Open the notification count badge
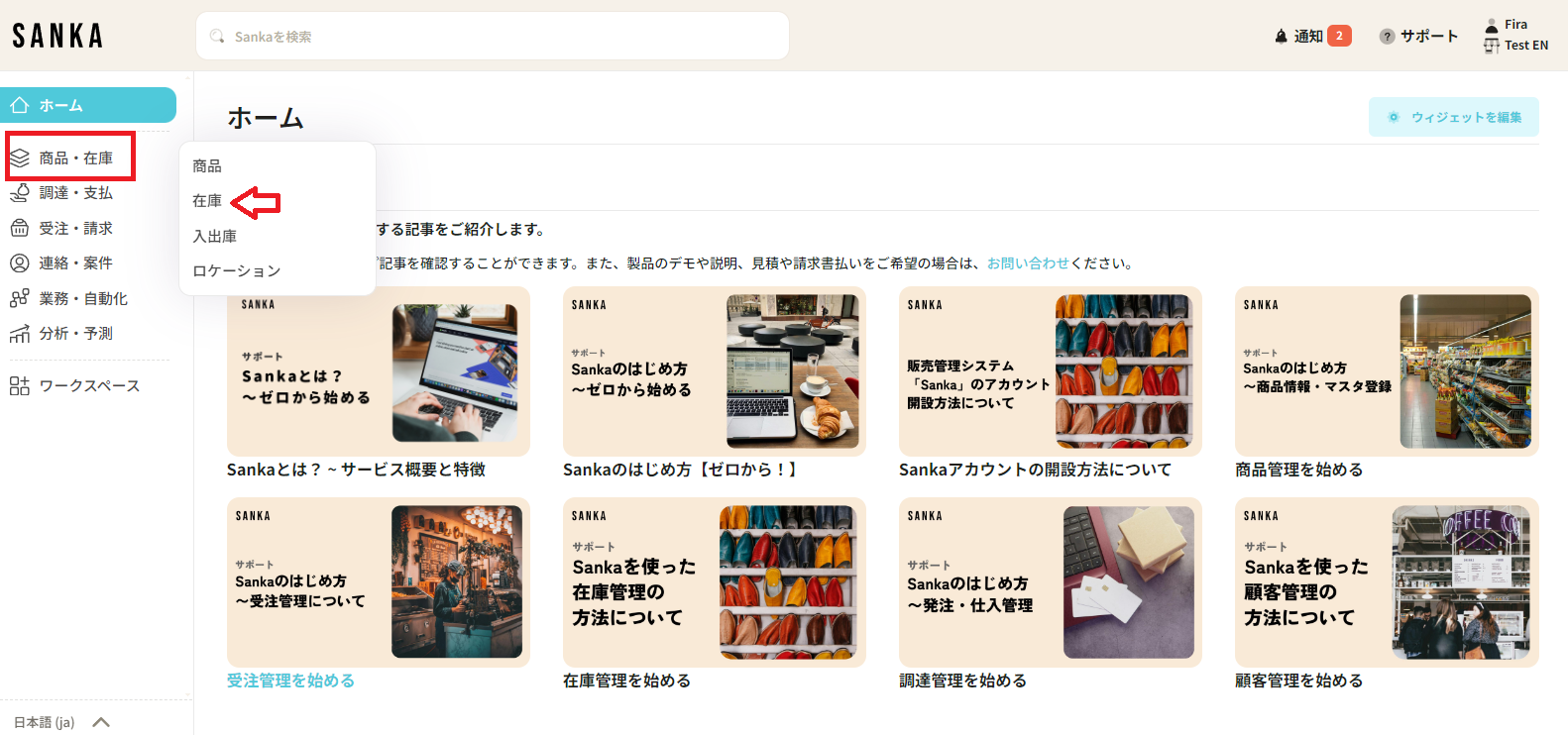The image size is (1568, 735). click(1339, 36)
